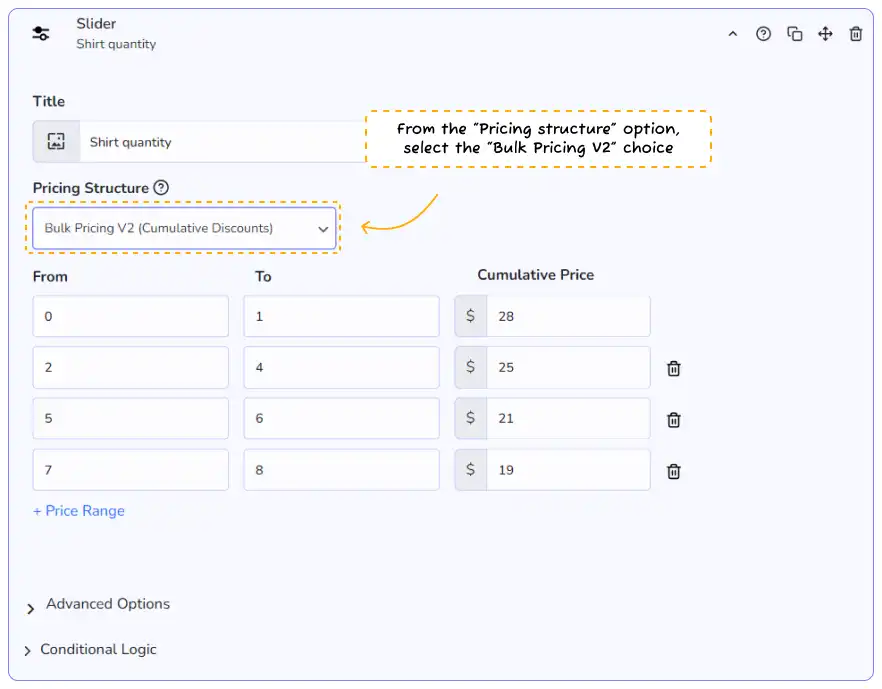
Task: Click the To field containing 8
Action: click(x=341, y=470)
